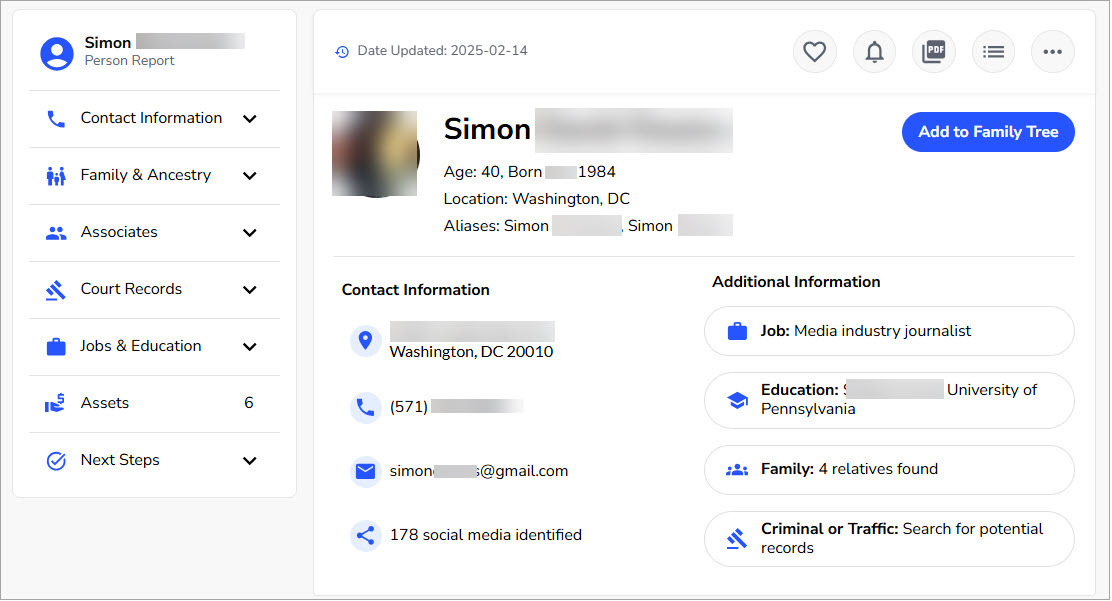The height and width of the screenshot is (601, 1112).
Task: Click the Add to Family Tree button
Action: (x=988, y=131)
